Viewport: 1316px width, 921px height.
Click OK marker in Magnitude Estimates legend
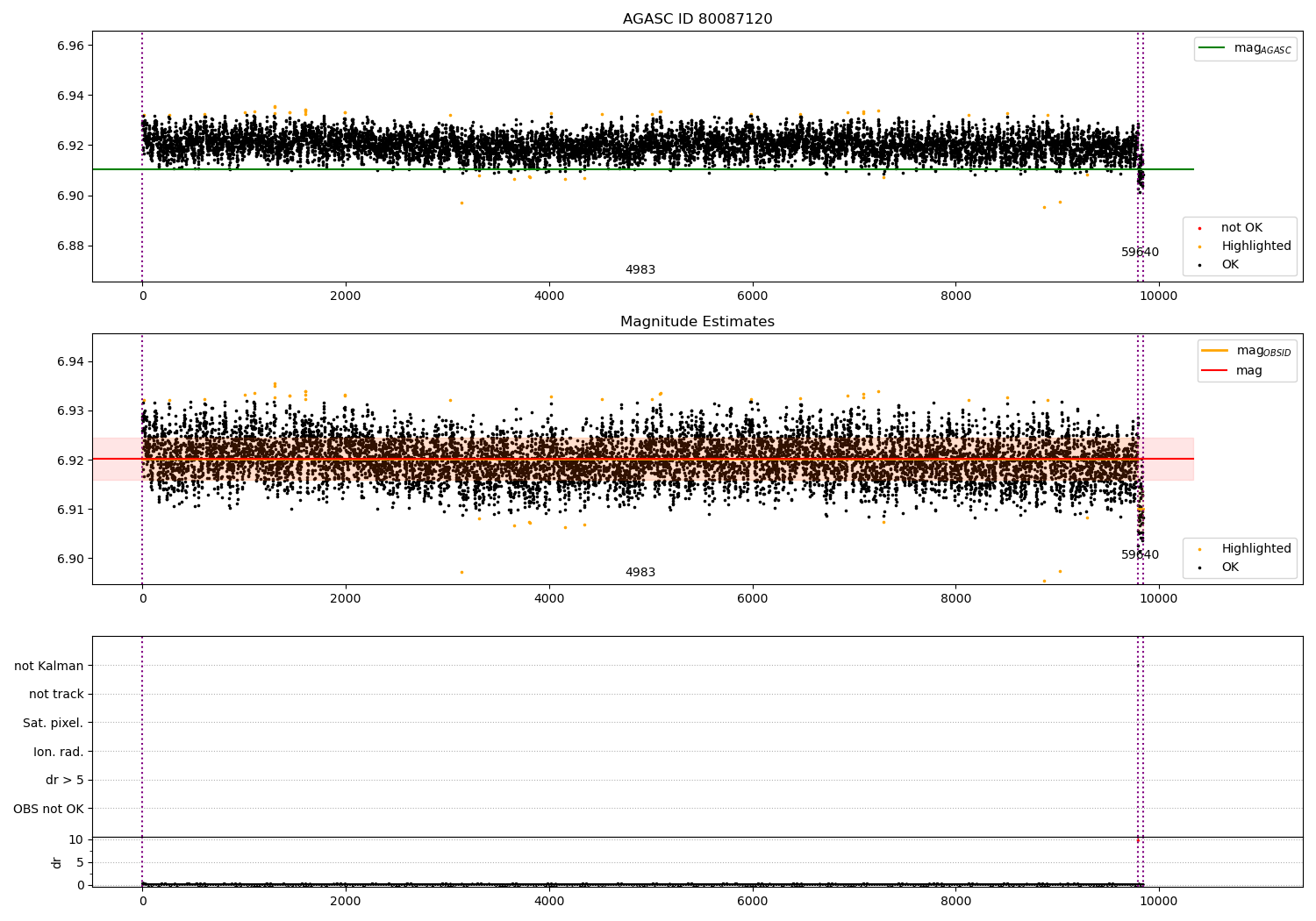pos(1199,568)
